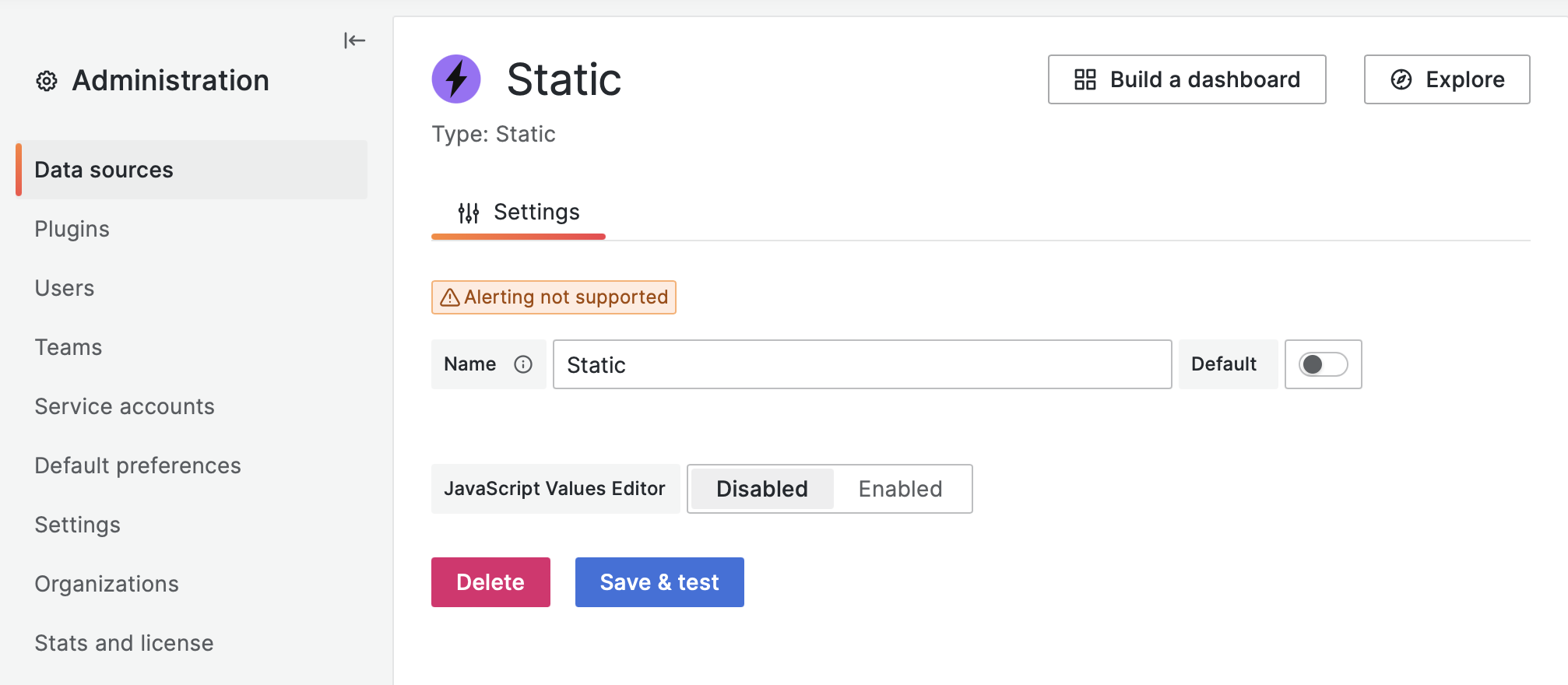Screen dimensions: 1568x685
Task: Click Save & test
Action: click(x=659, y=582)
